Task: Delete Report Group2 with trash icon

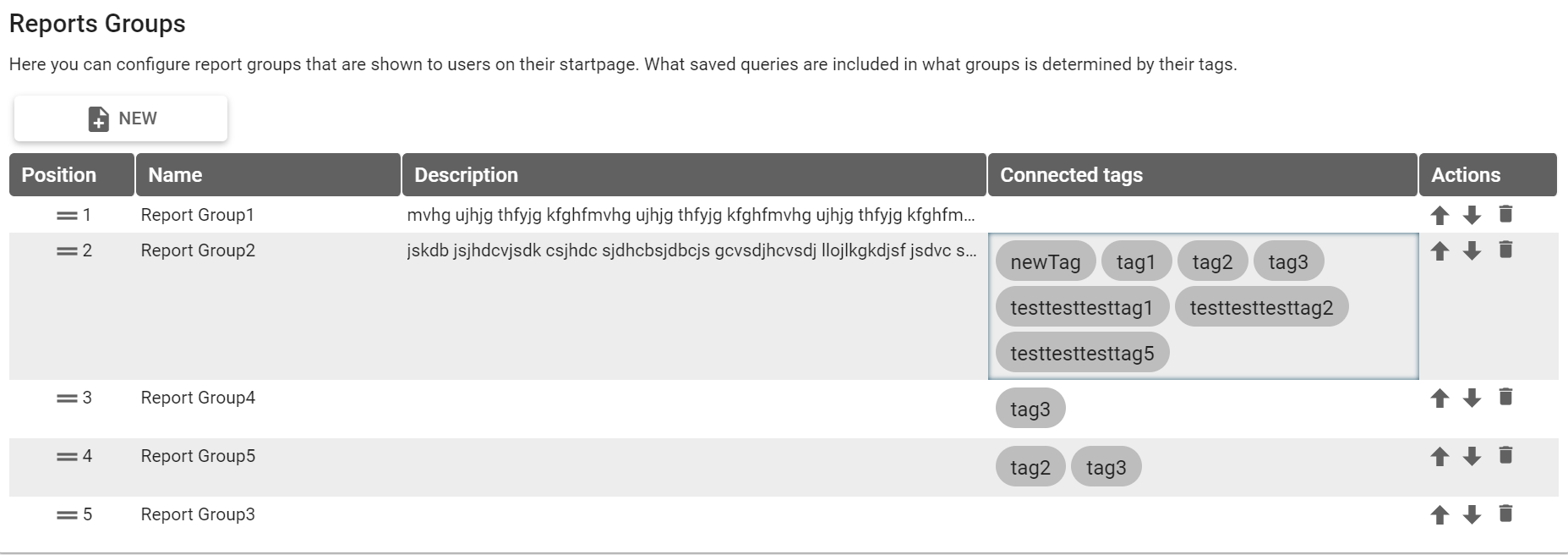Action: 1505,250
